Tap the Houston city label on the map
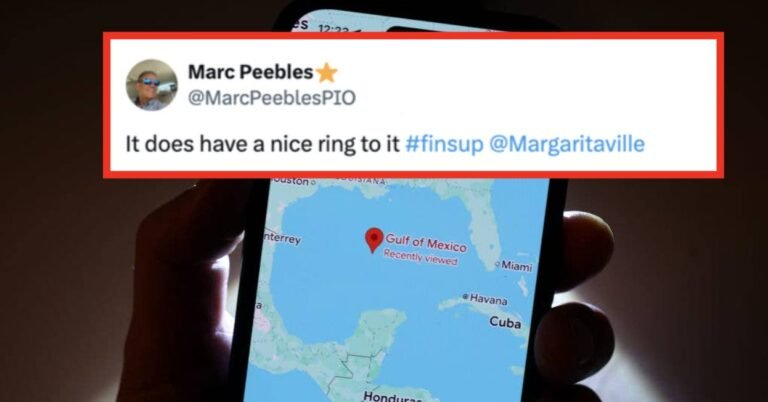 (290, 181)
